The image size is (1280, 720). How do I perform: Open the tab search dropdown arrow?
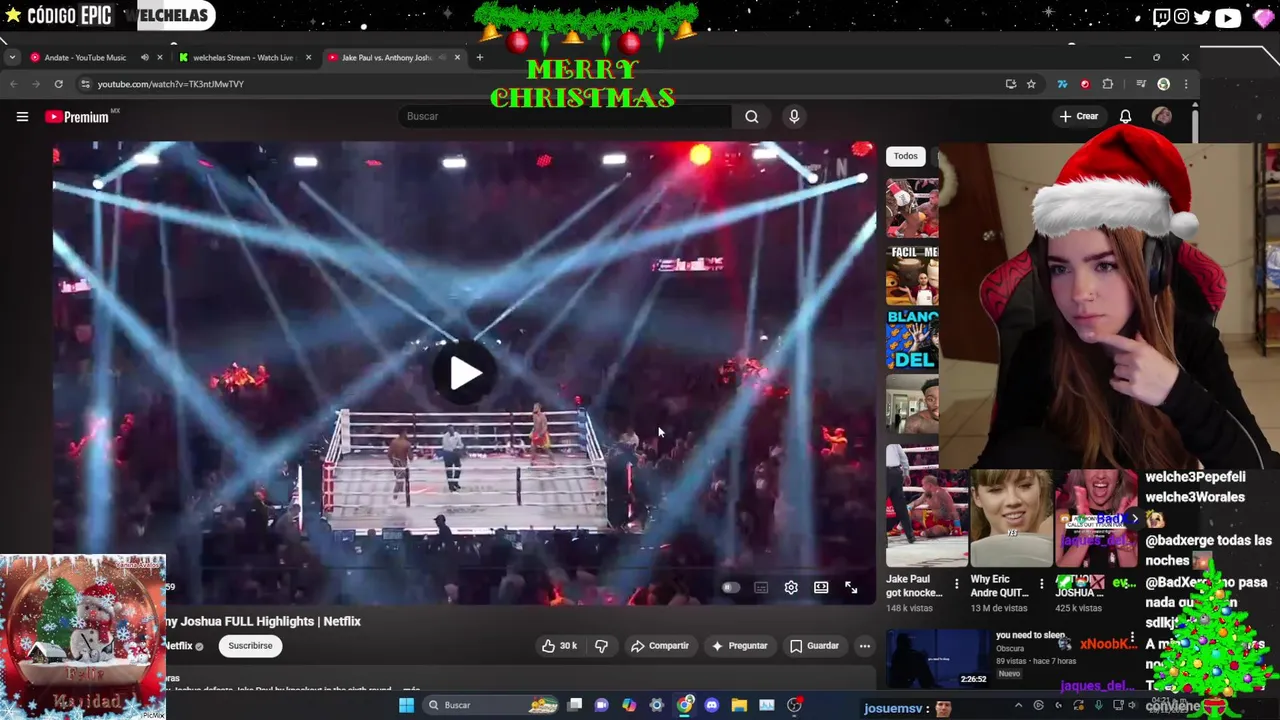tap(12, 58)
